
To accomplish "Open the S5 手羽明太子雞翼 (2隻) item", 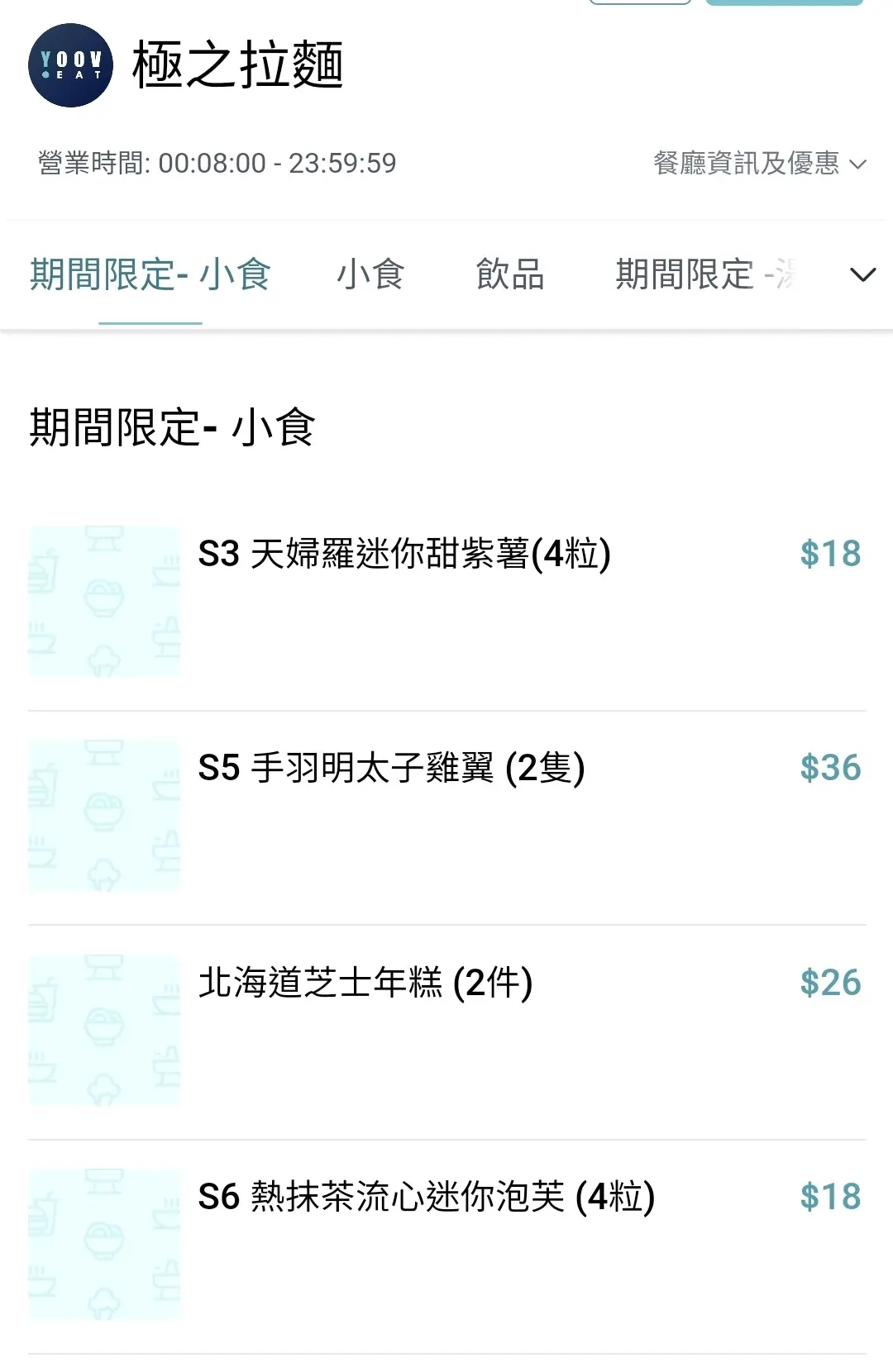I will point(391,768).
